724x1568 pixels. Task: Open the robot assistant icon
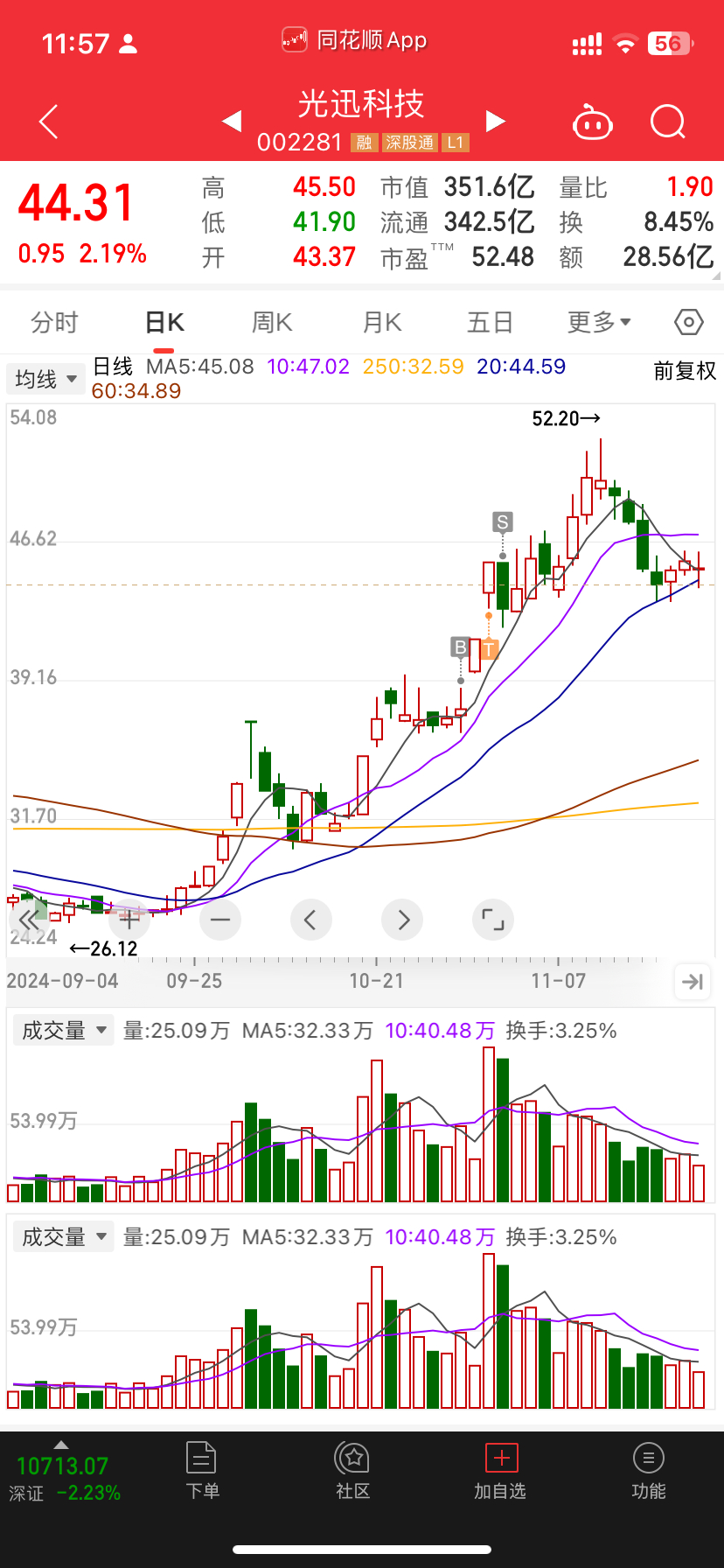592,122
